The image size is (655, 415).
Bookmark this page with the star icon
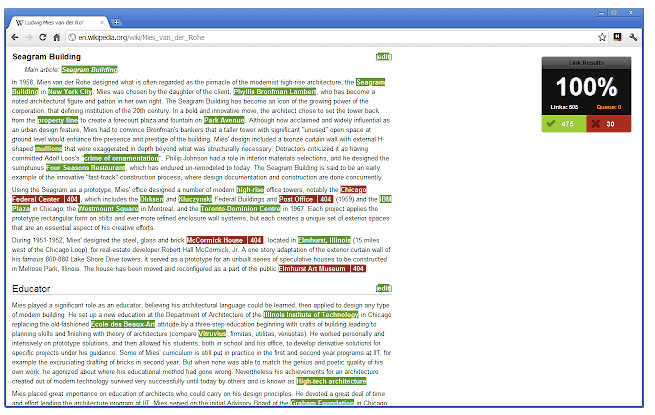coord(602,37)
